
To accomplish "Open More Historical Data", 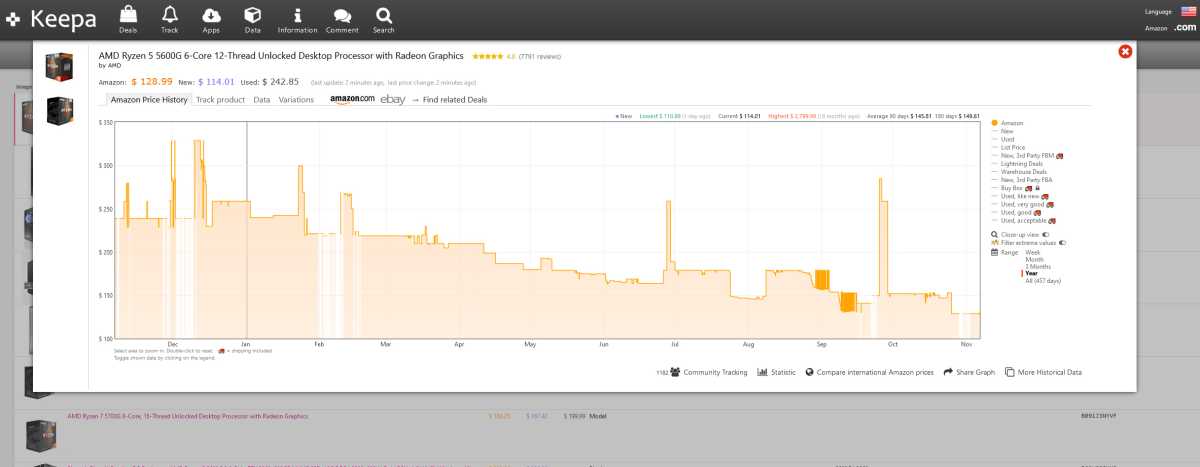I will pos(1043,372).
